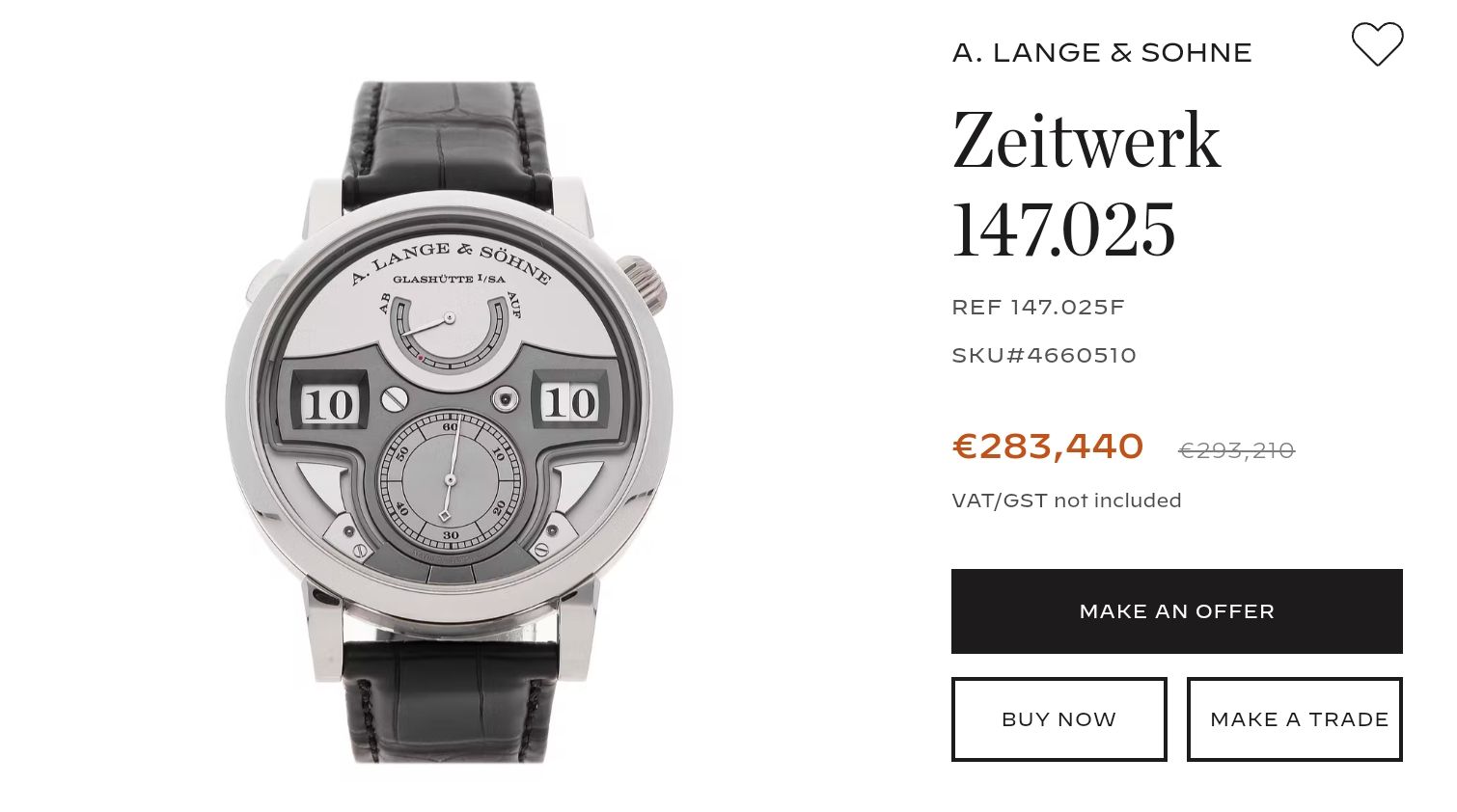
Task: Click the upper black leather strap
Action: (450, 145)
